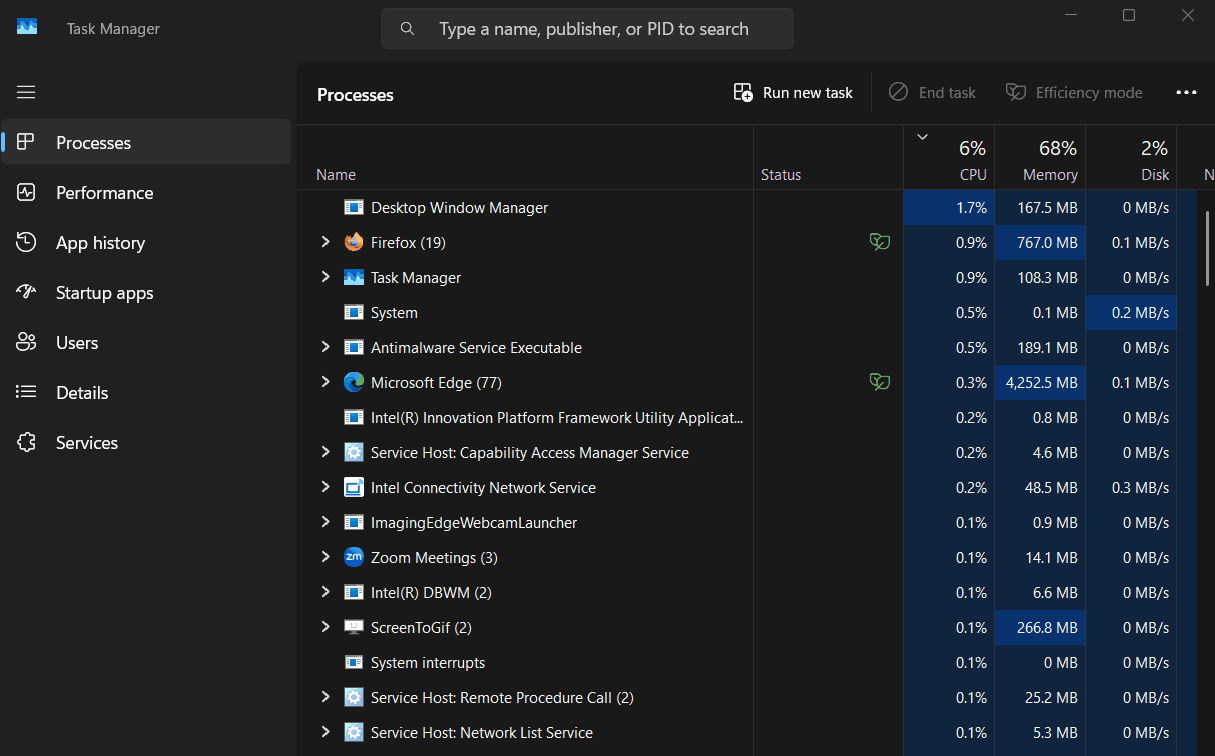The height and width of the screenshot is (756, 1215).
Task: Expand Service Host: Network List Service
Action: (x=325, y=732)
